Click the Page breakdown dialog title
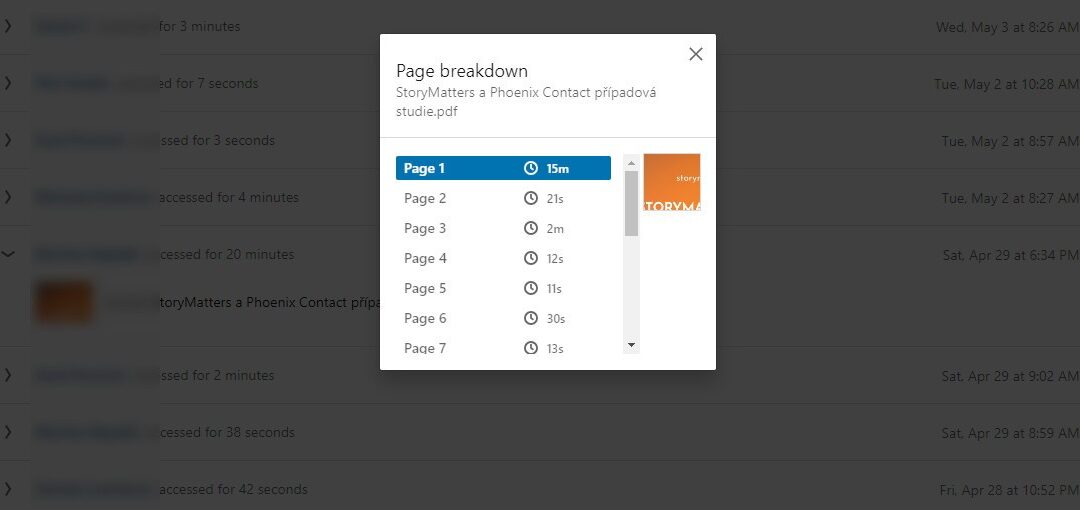 (462, 70)
